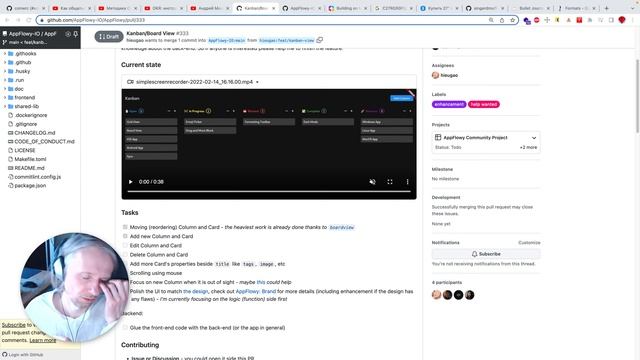Click 'the design' link in tasks
Viewport: 640px width, 360px height.
click(196, 291)
